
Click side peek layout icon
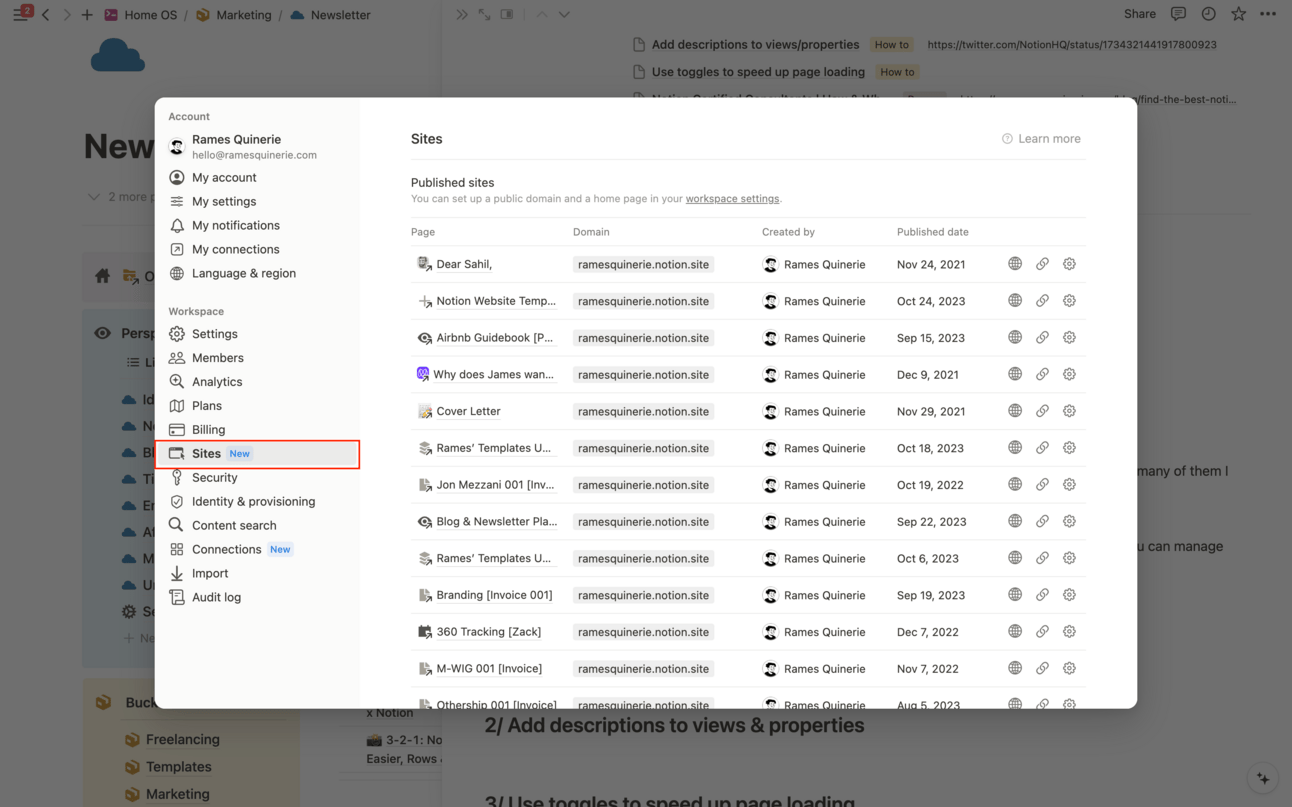(x=507, y=15)
